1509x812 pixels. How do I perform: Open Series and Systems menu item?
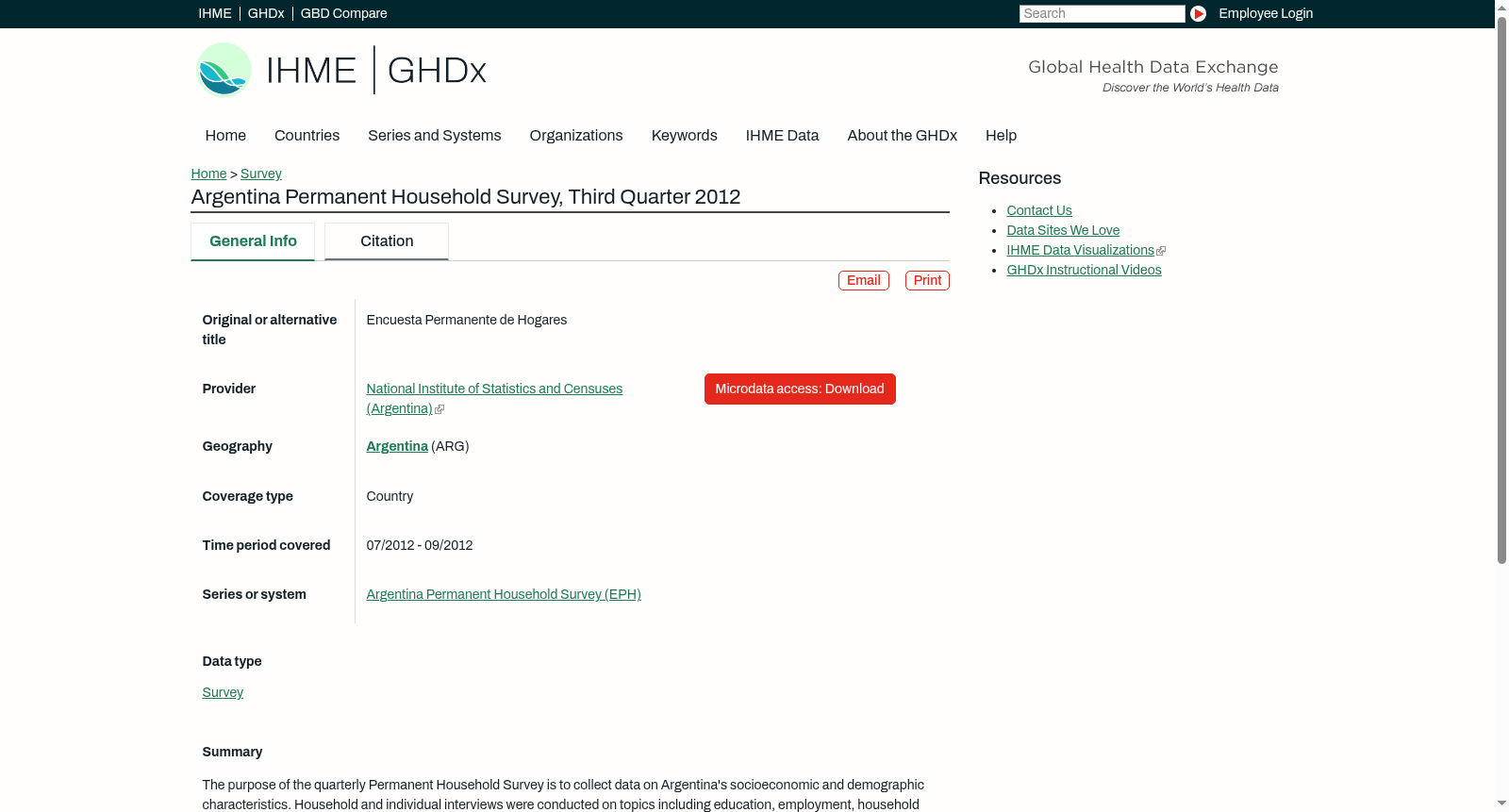[x=435, y=136]
